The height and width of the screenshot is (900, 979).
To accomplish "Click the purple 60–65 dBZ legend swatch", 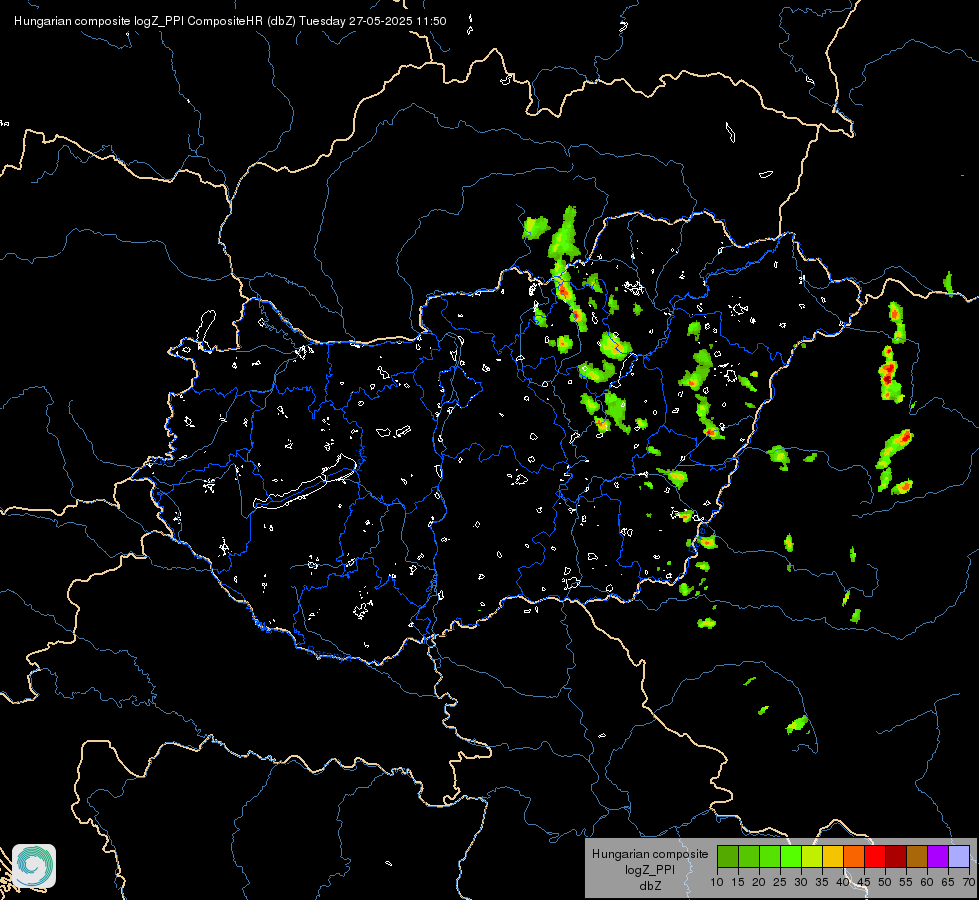I will point(938,856).
